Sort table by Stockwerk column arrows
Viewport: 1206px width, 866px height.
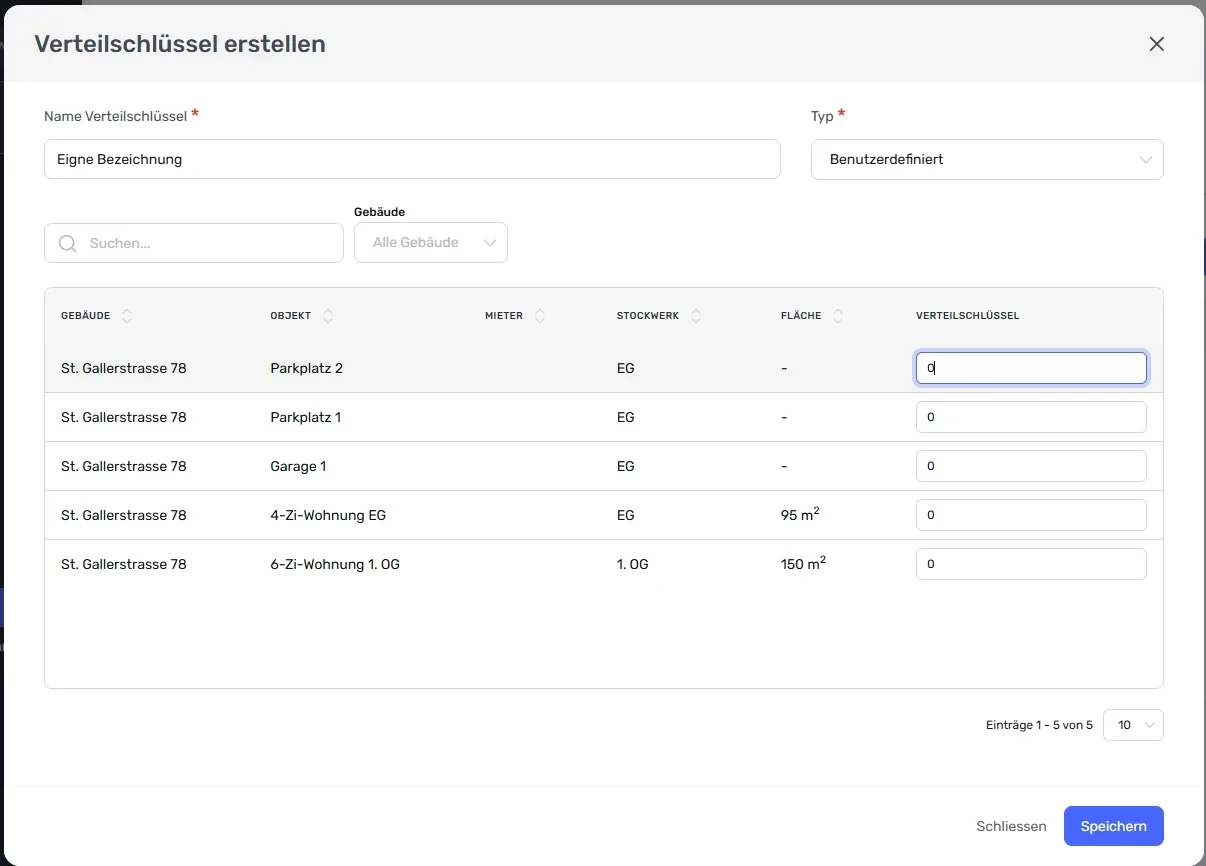click(x=696, y=316)
